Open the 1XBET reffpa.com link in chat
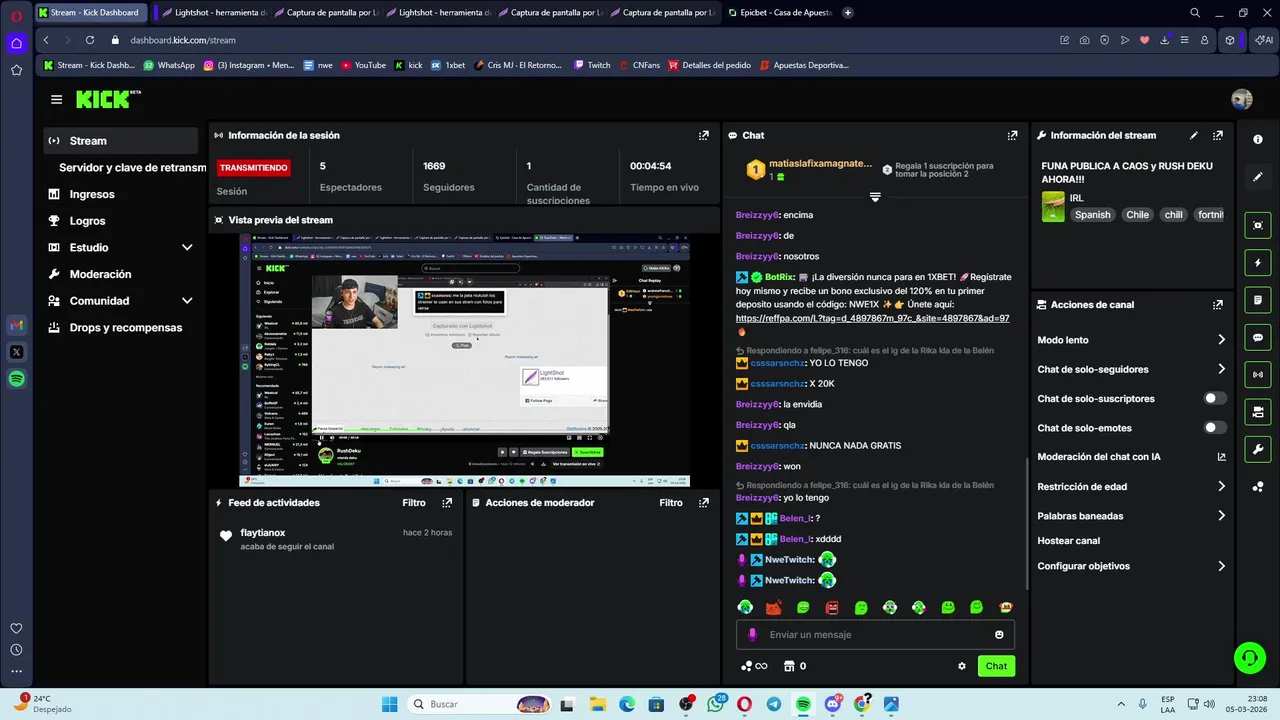 point(872,318)
